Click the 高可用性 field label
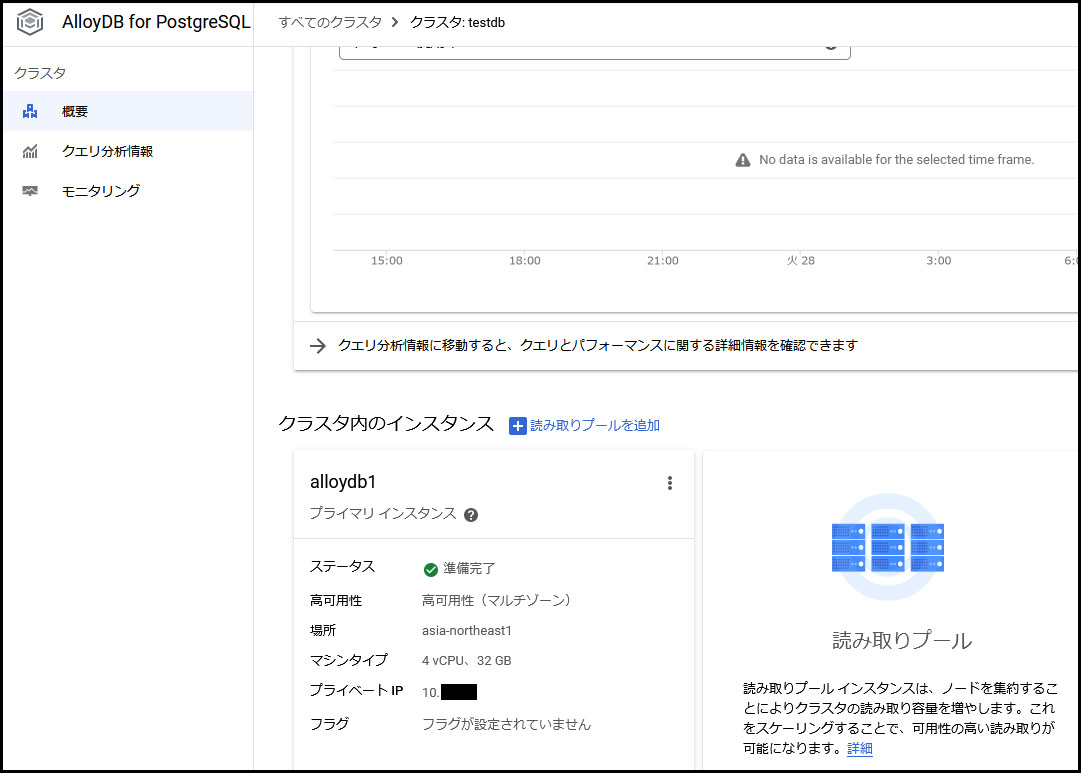 pyautogui.click(x=336, y=601)
